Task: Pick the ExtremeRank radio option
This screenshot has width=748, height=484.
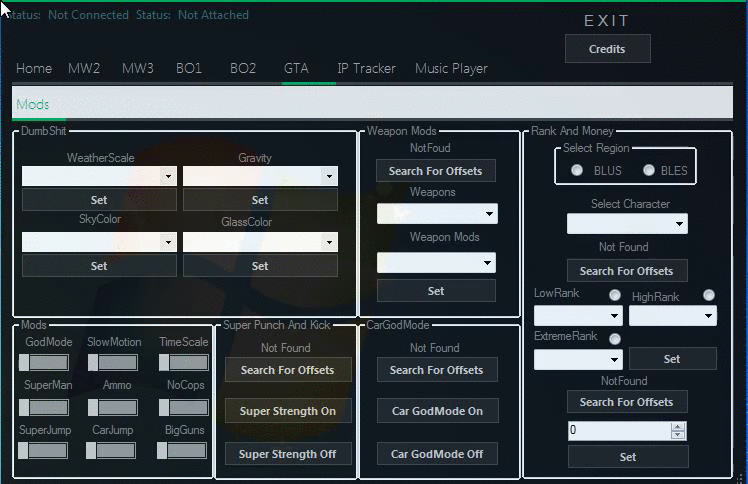Action: (x=615, y=339)
